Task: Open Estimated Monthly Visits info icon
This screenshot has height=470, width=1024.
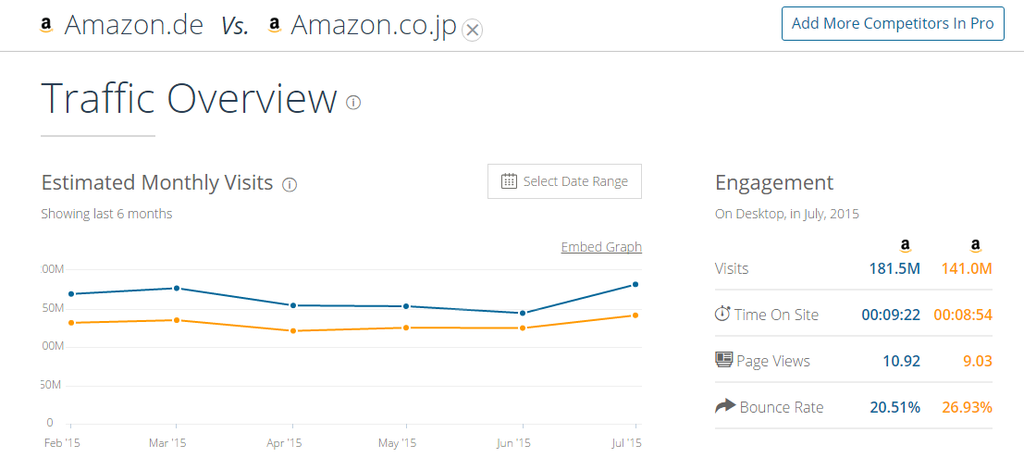Action: (289, 185)
